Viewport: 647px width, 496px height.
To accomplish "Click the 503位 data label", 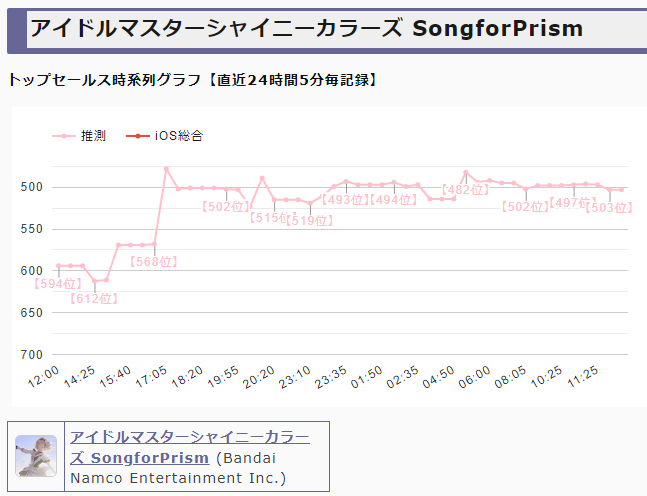I will pyautogui.click(x=609, y=208).
